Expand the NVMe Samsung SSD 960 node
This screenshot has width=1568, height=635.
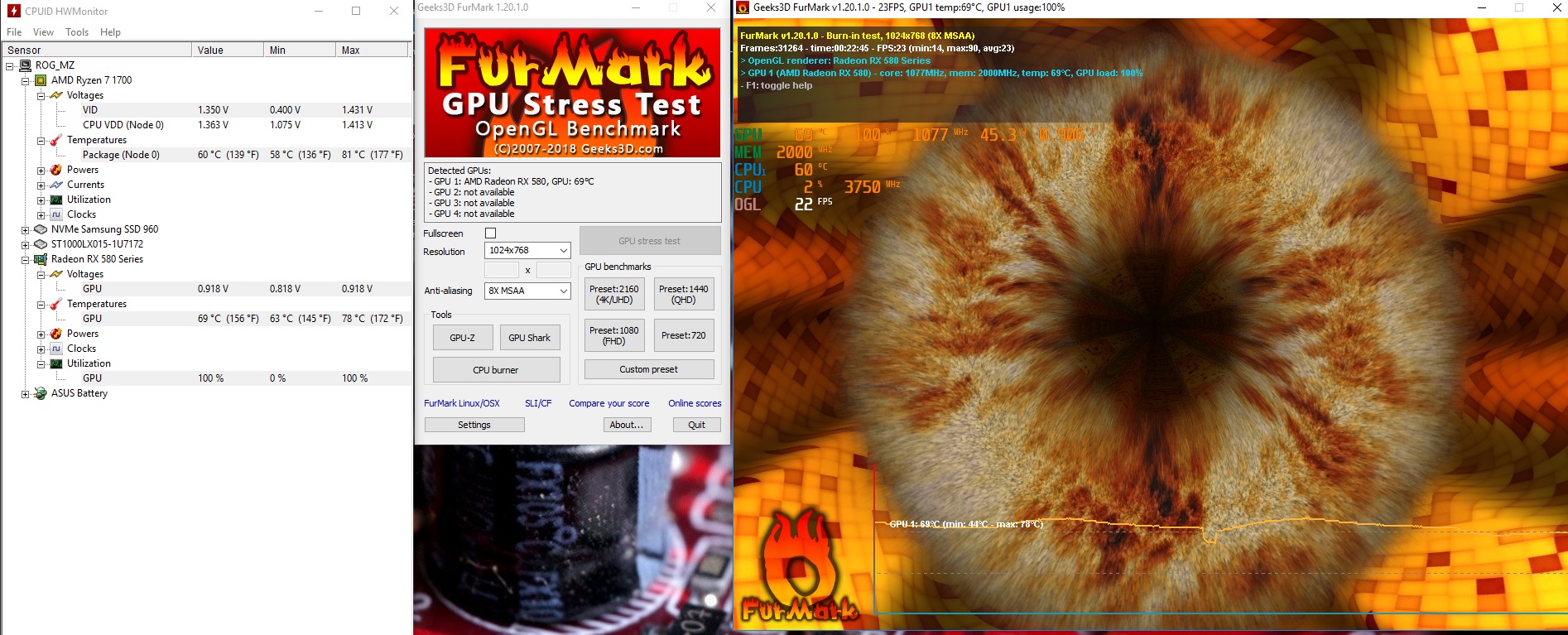26,230
